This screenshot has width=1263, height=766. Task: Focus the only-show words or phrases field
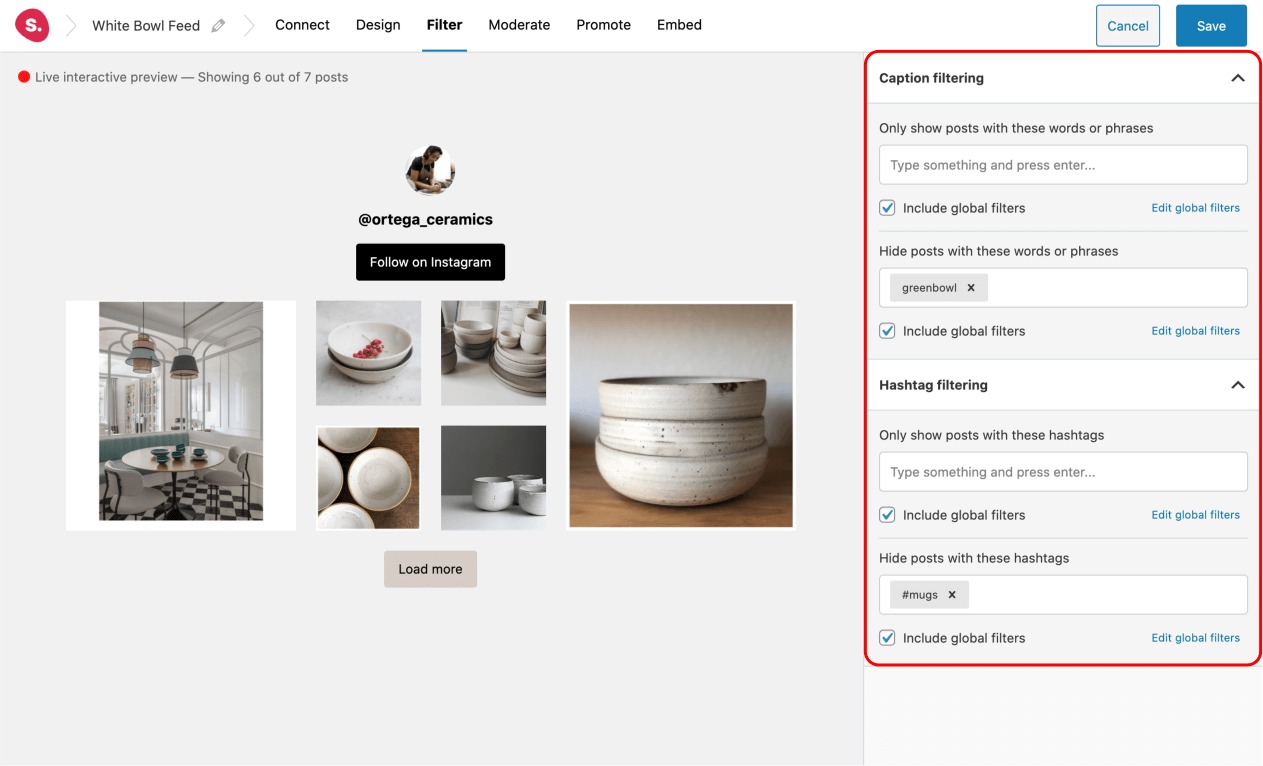coord(1063,165)
